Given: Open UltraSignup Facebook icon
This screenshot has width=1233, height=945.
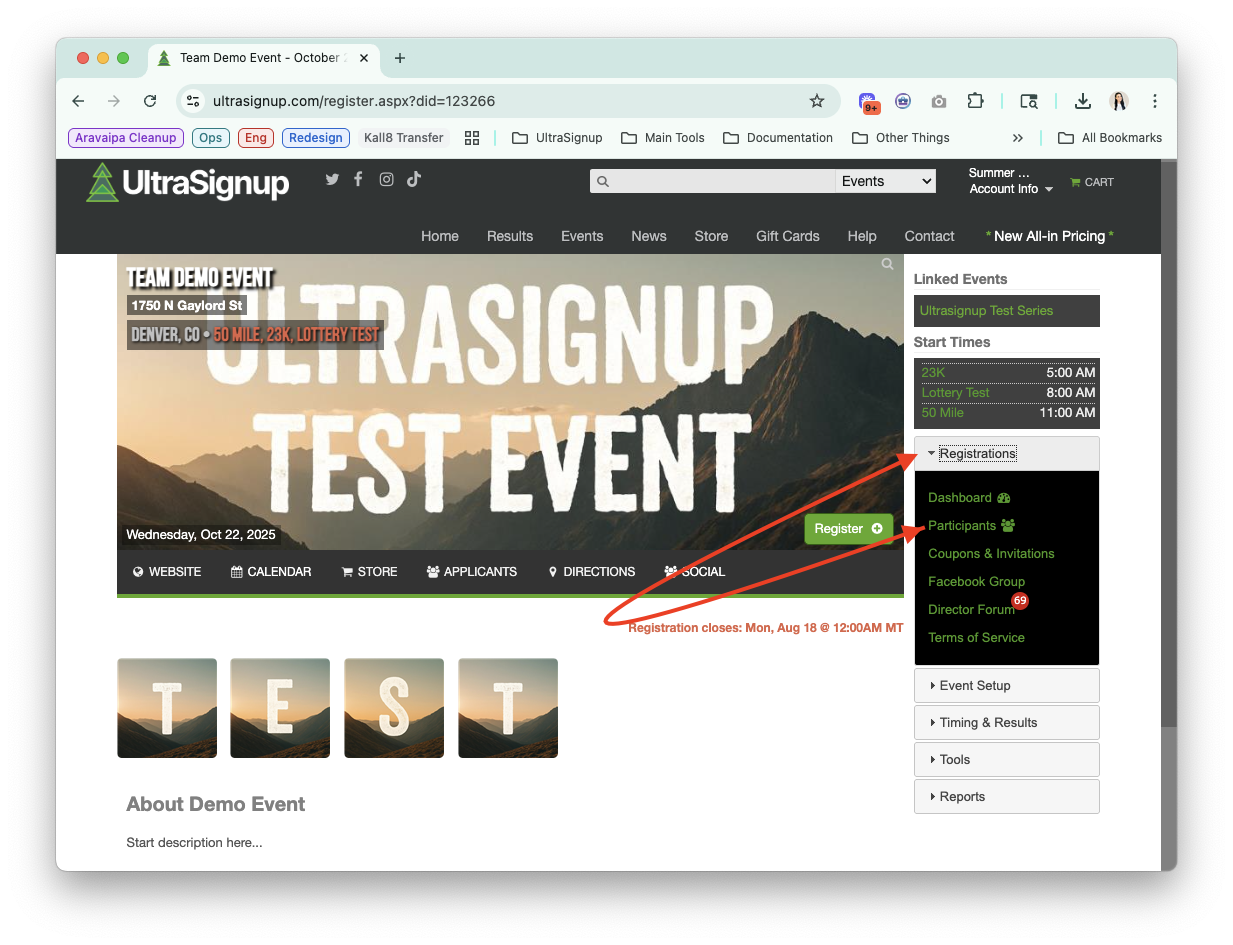Looking at the screenshot, I should coord(358,179).
